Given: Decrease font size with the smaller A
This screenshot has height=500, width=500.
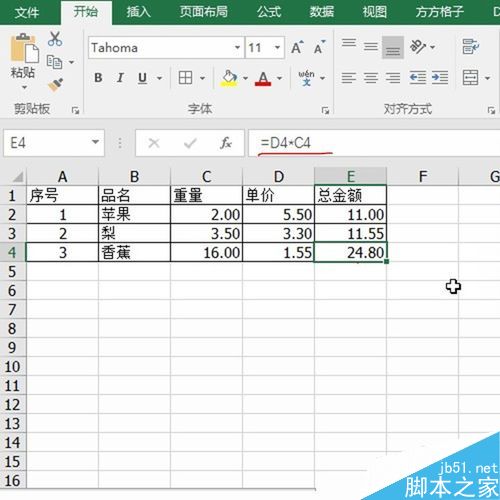Looking at the screenshot, I should coord(320,47).
